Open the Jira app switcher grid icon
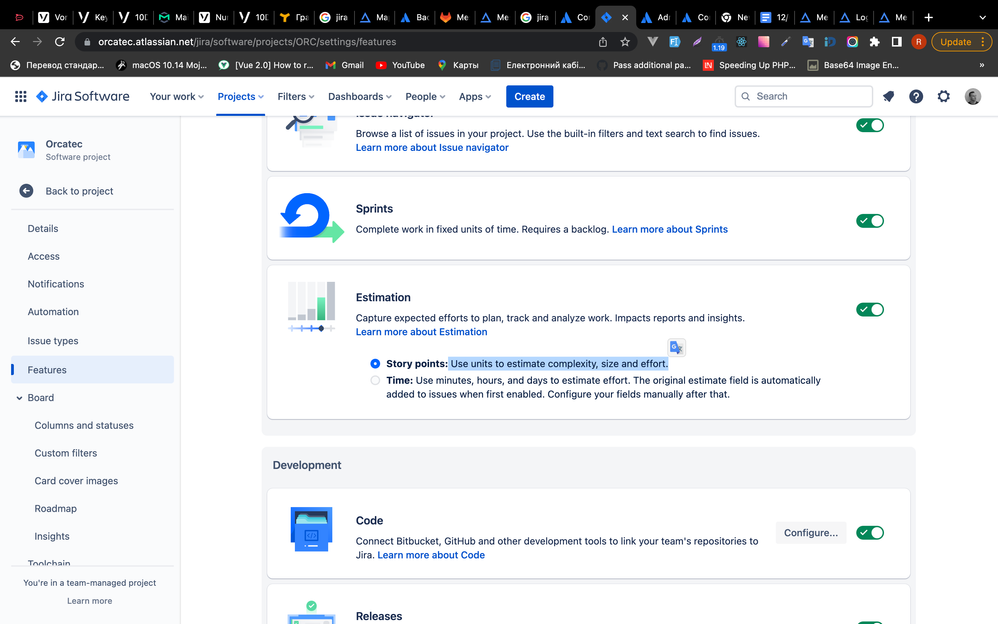 coord(20,96)
